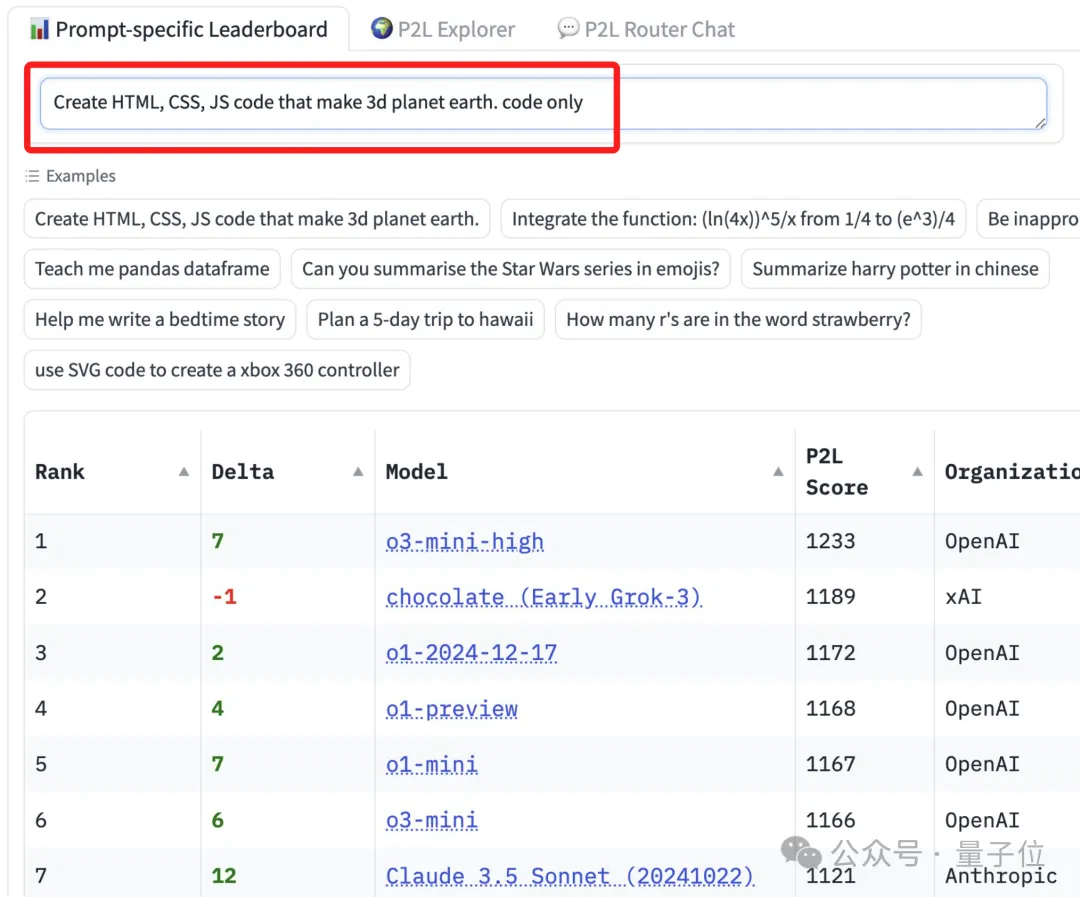Screen dimensions: 1080x897
Task: Sort table by P2L Score arrow
Action: 917,472
